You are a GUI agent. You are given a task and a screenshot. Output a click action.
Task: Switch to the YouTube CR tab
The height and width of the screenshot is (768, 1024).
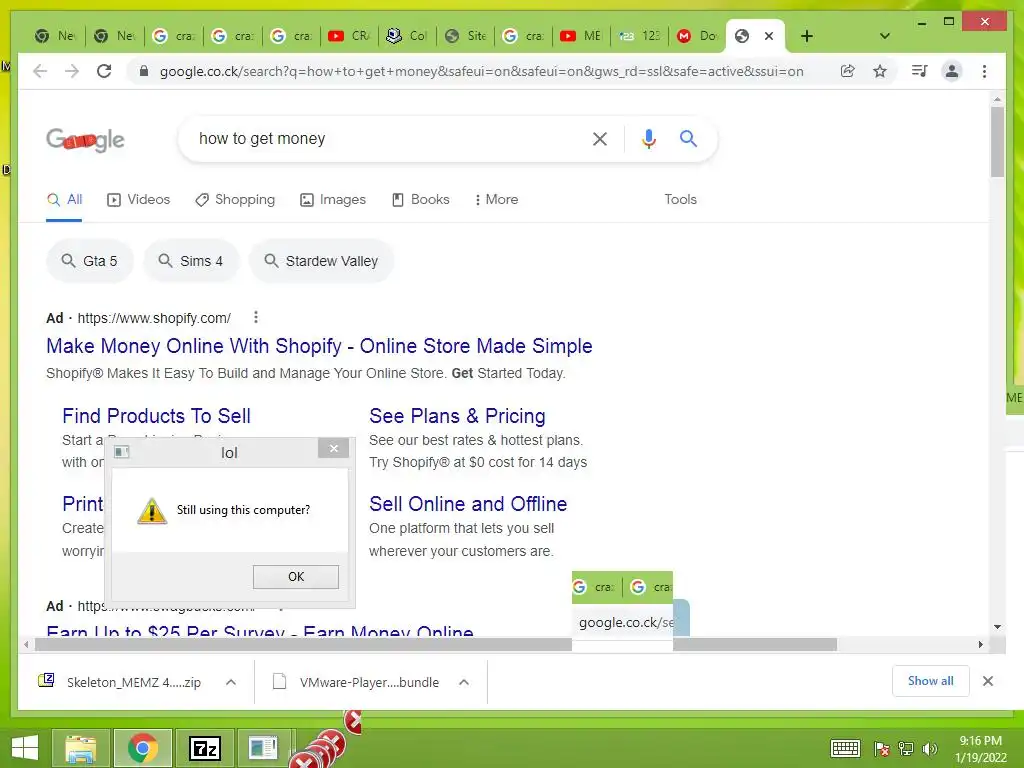tap(349, 36)
